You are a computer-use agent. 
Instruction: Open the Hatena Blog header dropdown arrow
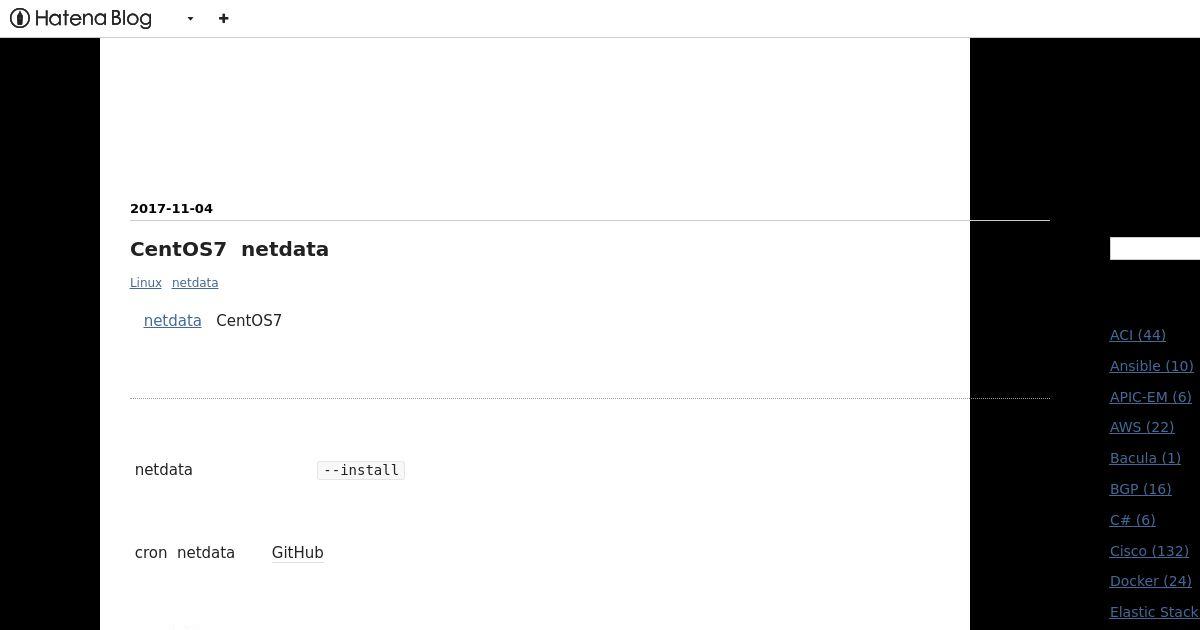(190, 19)
